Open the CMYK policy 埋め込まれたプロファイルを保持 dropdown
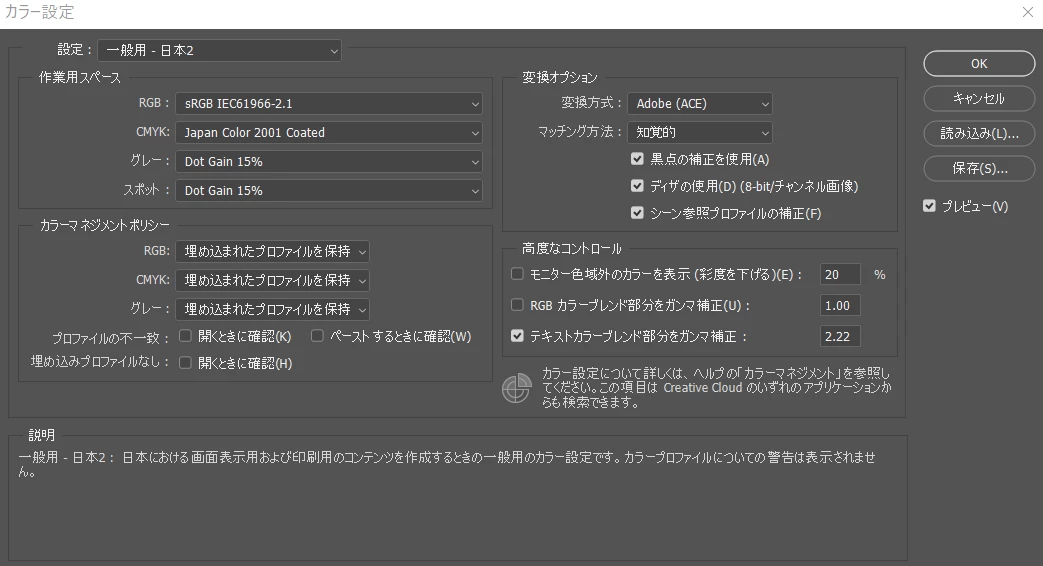Image resolution: width=1043 pixels, height=566 pixels. pyautogui.click(x=273, y=280)
